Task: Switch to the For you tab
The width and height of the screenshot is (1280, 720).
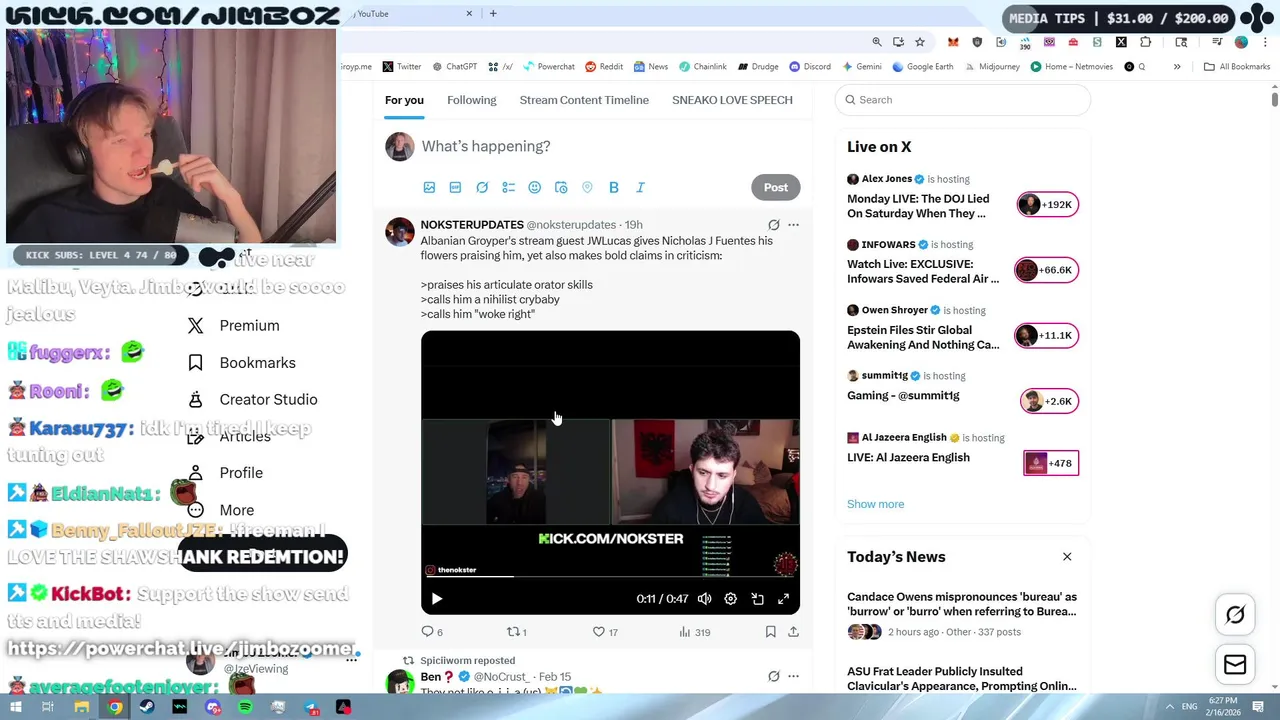Action: [404, 100]
